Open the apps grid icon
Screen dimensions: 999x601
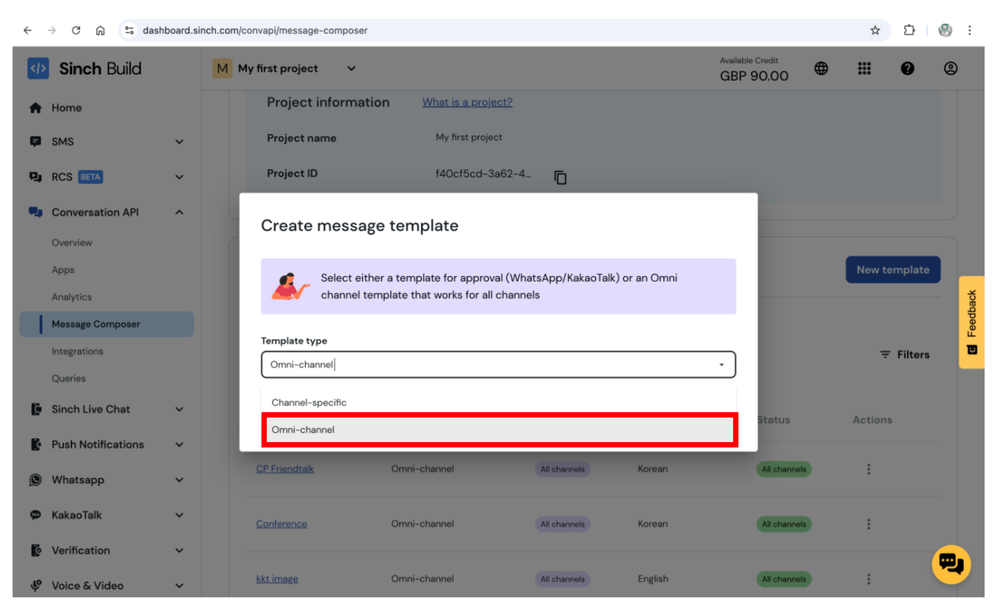[x=864, y=69]
